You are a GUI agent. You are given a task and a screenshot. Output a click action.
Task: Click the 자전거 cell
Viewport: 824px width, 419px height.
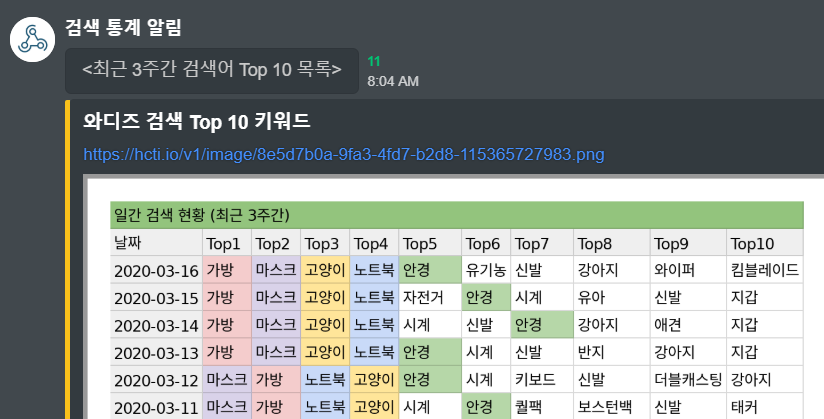(x=430, y=298)
